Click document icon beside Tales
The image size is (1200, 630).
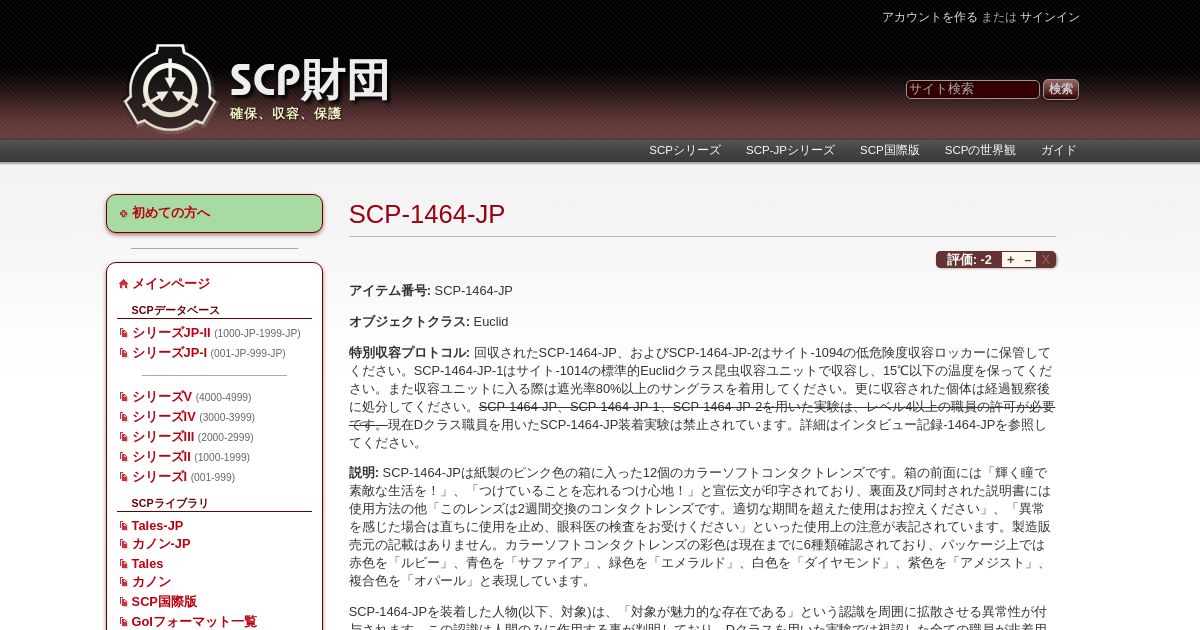(x=123, y=564)
